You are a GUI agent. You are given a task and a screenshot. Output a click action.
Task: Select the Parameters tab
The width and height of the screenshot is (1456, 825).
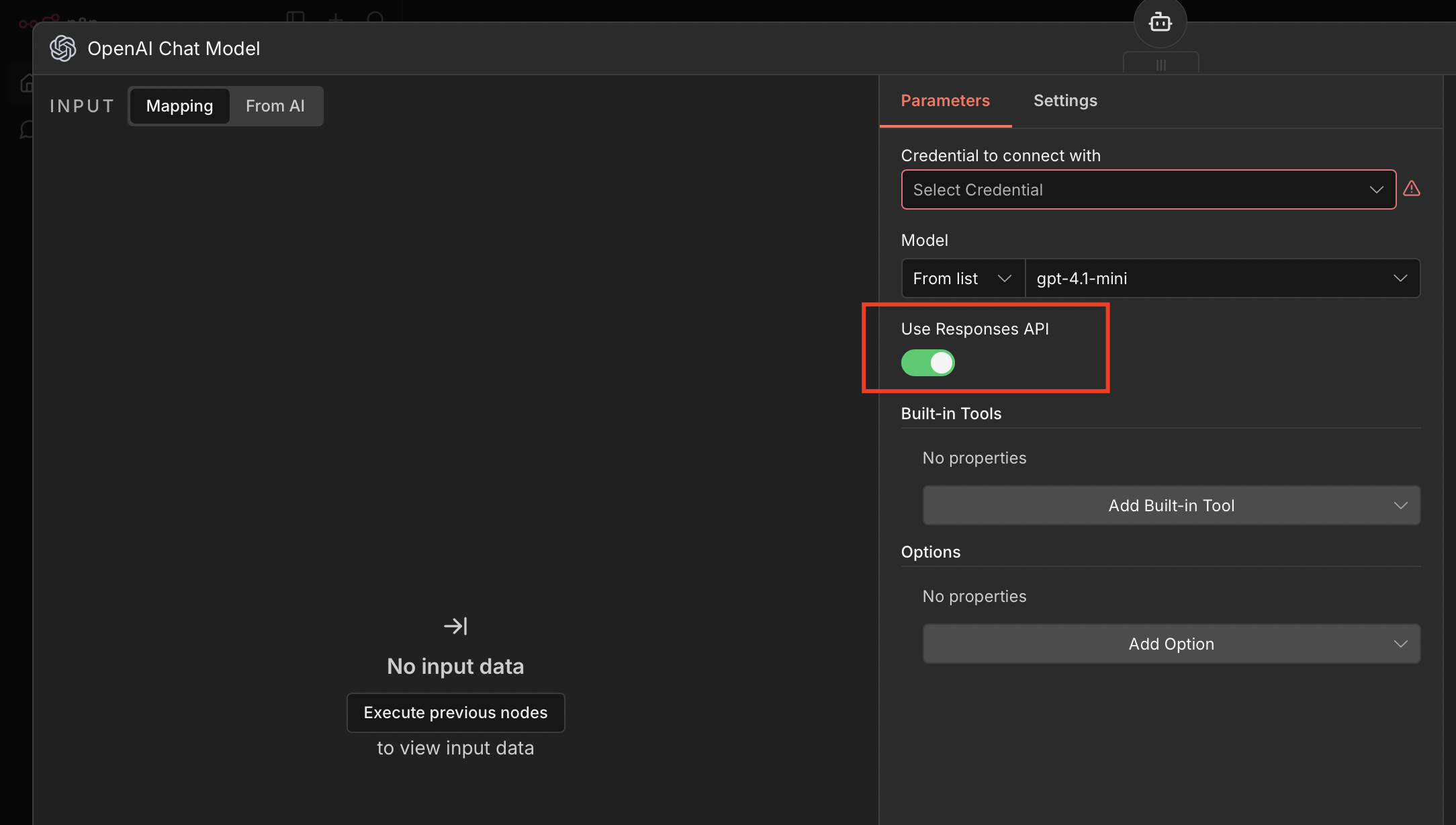click(x=945, y=101)
